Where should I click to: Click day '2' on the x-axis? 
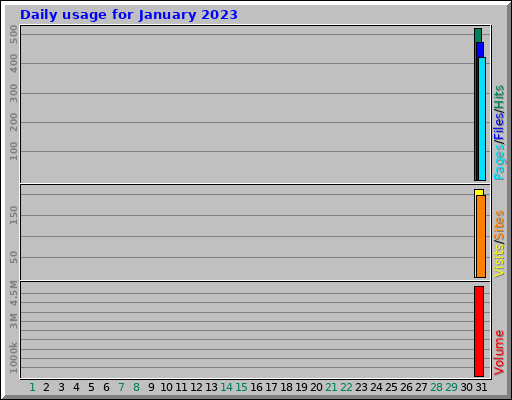pyautogui.click(x=46, y=387)
